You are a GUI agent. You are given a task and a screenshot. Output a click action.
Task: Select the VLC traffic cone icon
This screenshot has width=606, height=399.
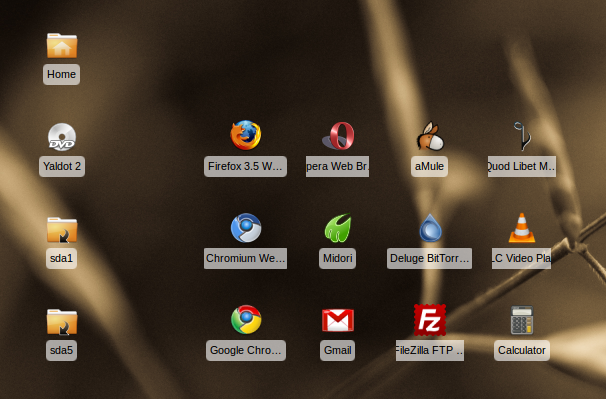click(522, 228)
